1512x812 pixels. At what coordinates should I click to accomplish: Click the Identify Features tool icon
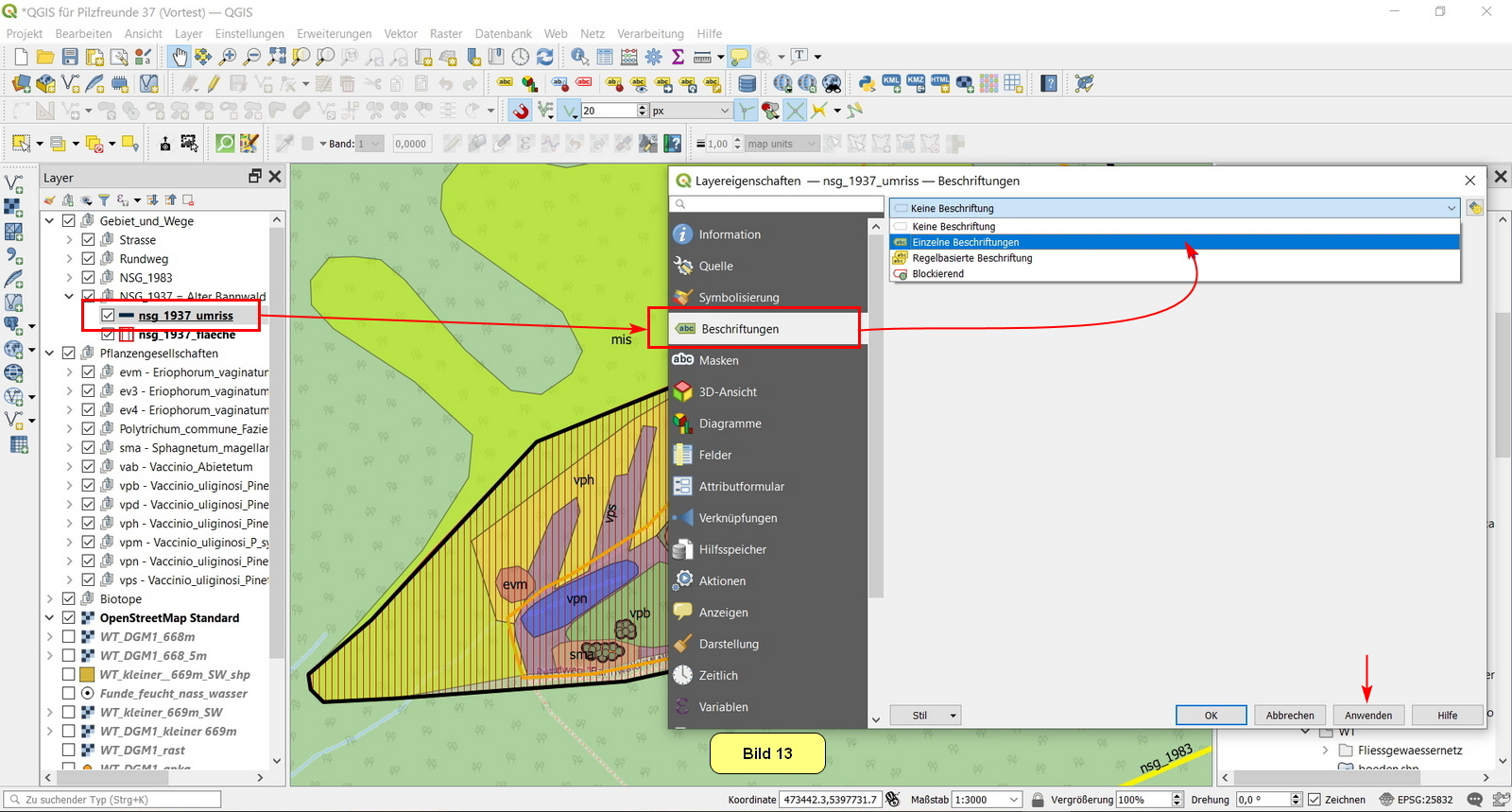(x=579, y=58)
